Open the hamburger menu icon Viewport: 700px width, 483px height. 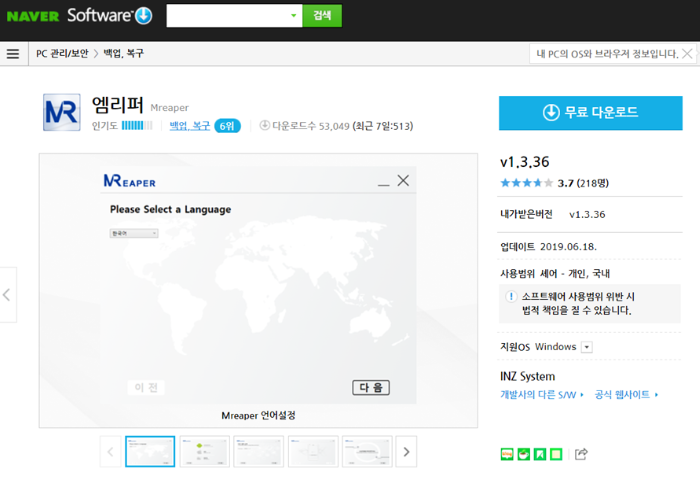pos(13,54)
